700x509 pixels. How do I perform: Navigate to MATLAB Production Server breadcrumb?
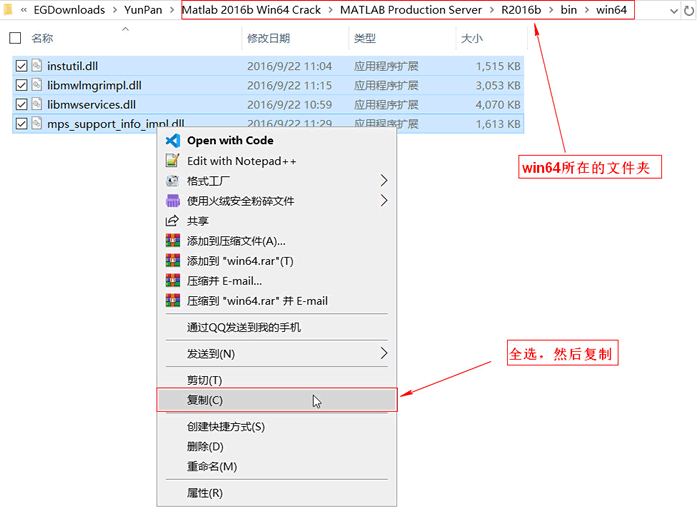point(411,10)
